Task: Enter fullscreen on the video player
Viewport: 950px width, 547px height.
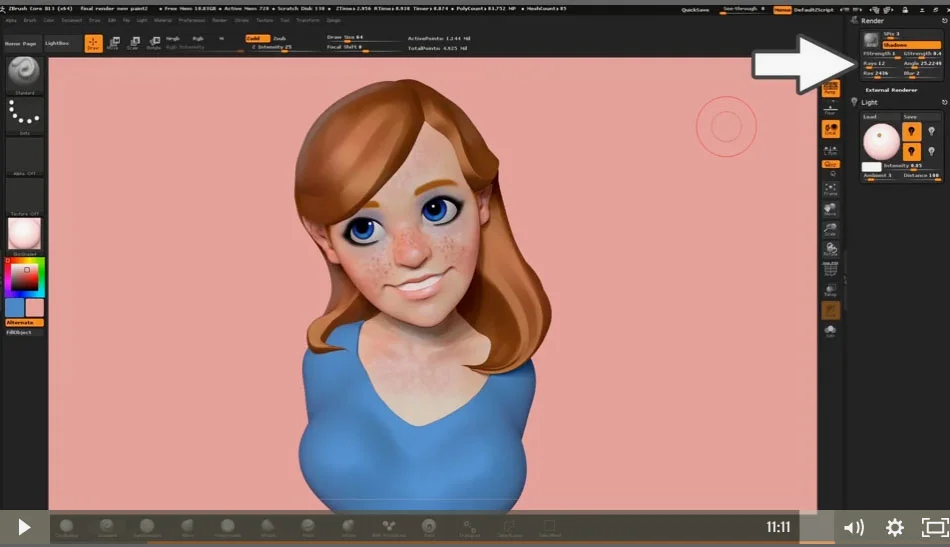Action: 935,527
